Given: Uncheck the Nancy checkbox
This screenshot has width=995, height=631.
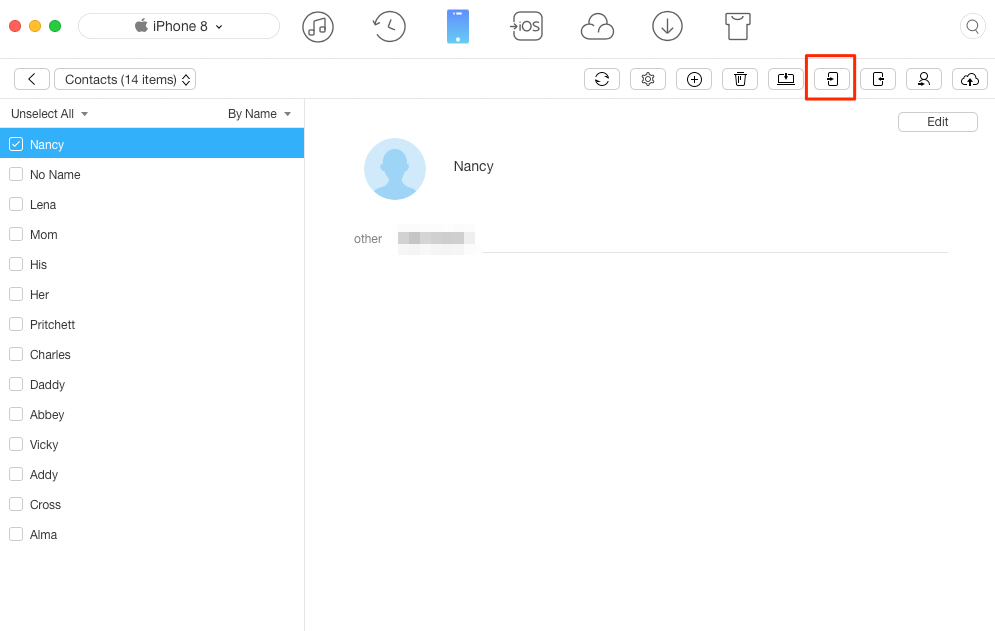Looking at the screenshot, I should 16,144.
